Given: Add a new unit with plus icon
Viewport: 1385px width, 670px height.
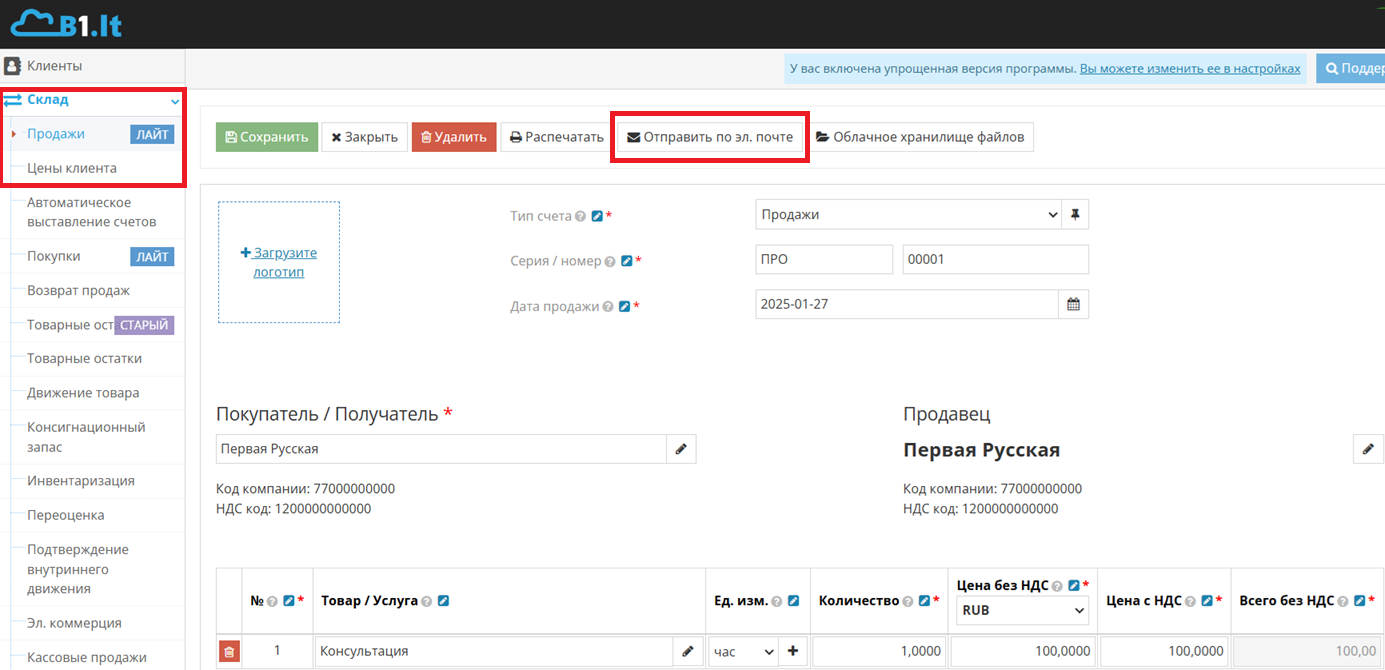Looking at the screenshot, I should (x=793, y=652).
